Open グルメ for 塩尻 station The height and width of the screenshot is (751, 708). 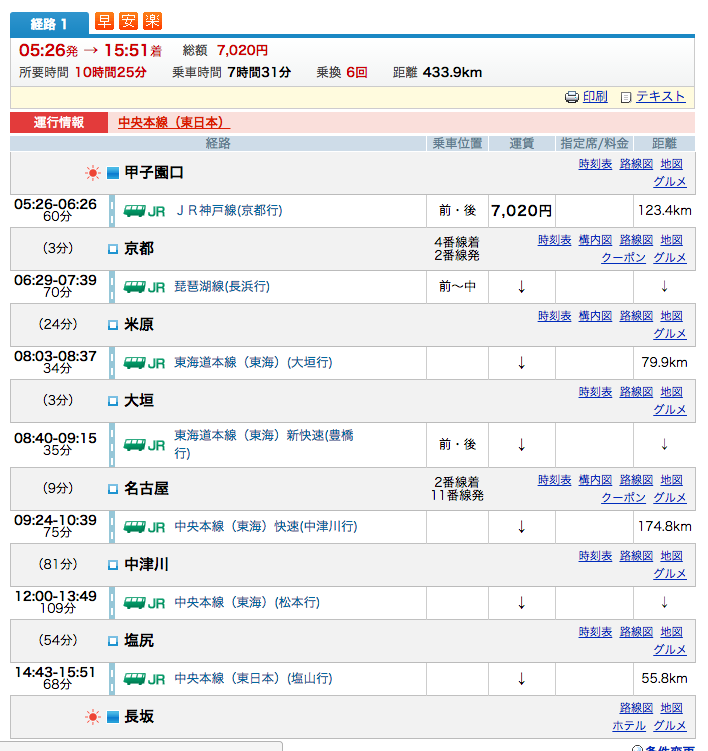tap(670, 650)
